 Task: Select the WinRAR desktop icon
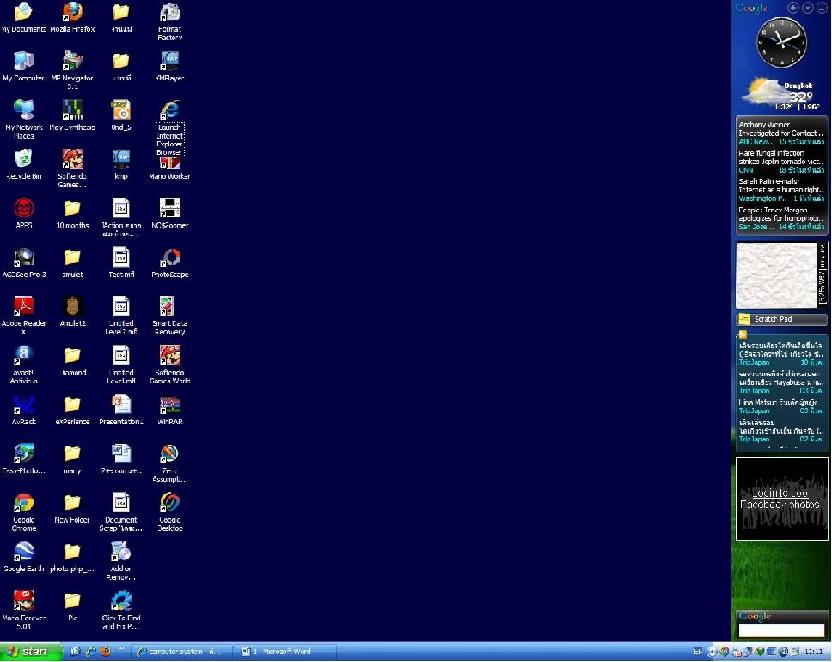(x=170, y=405)
